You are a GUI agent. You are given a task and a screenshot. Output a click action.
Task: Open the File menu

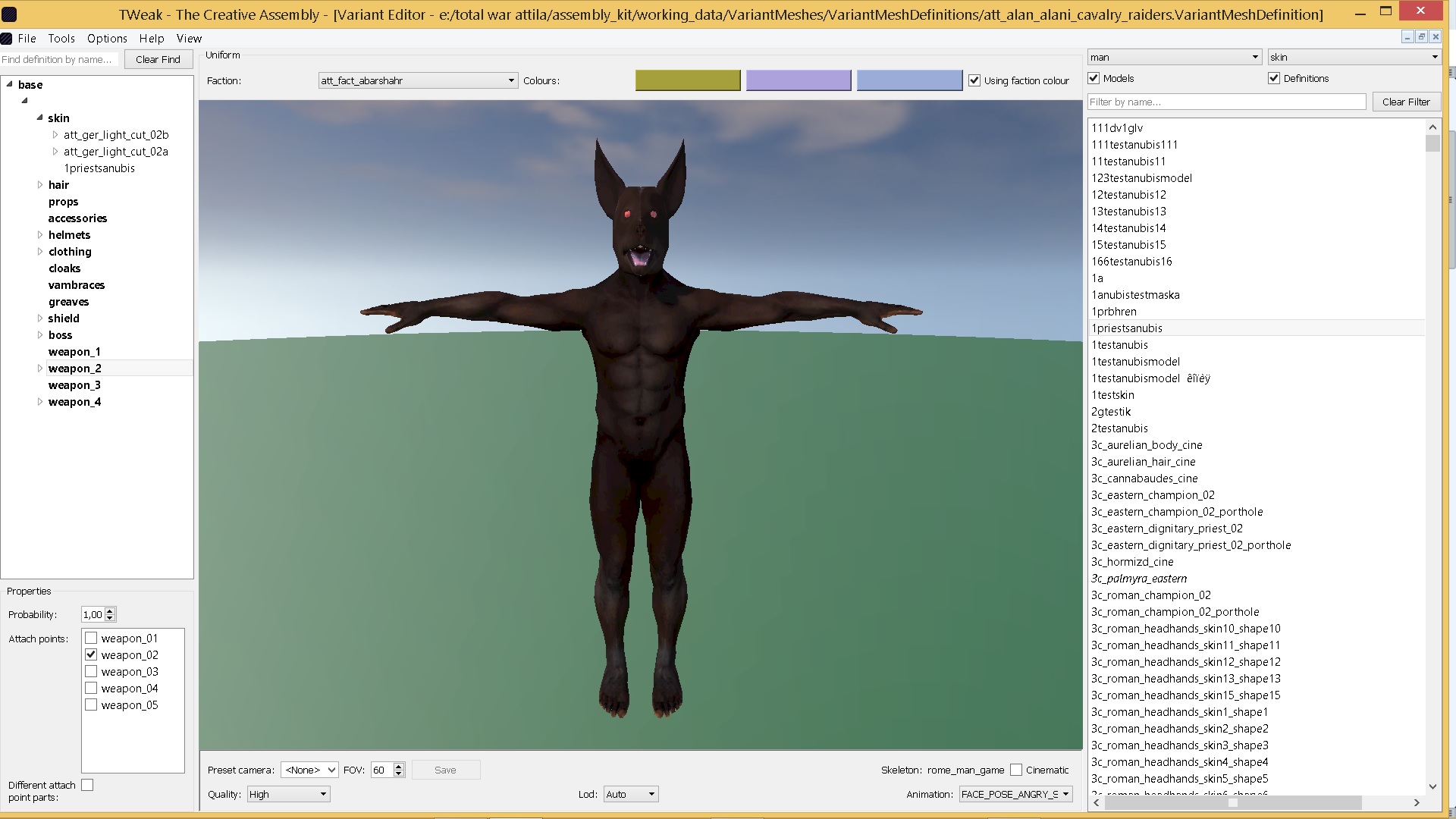(27, 38)
